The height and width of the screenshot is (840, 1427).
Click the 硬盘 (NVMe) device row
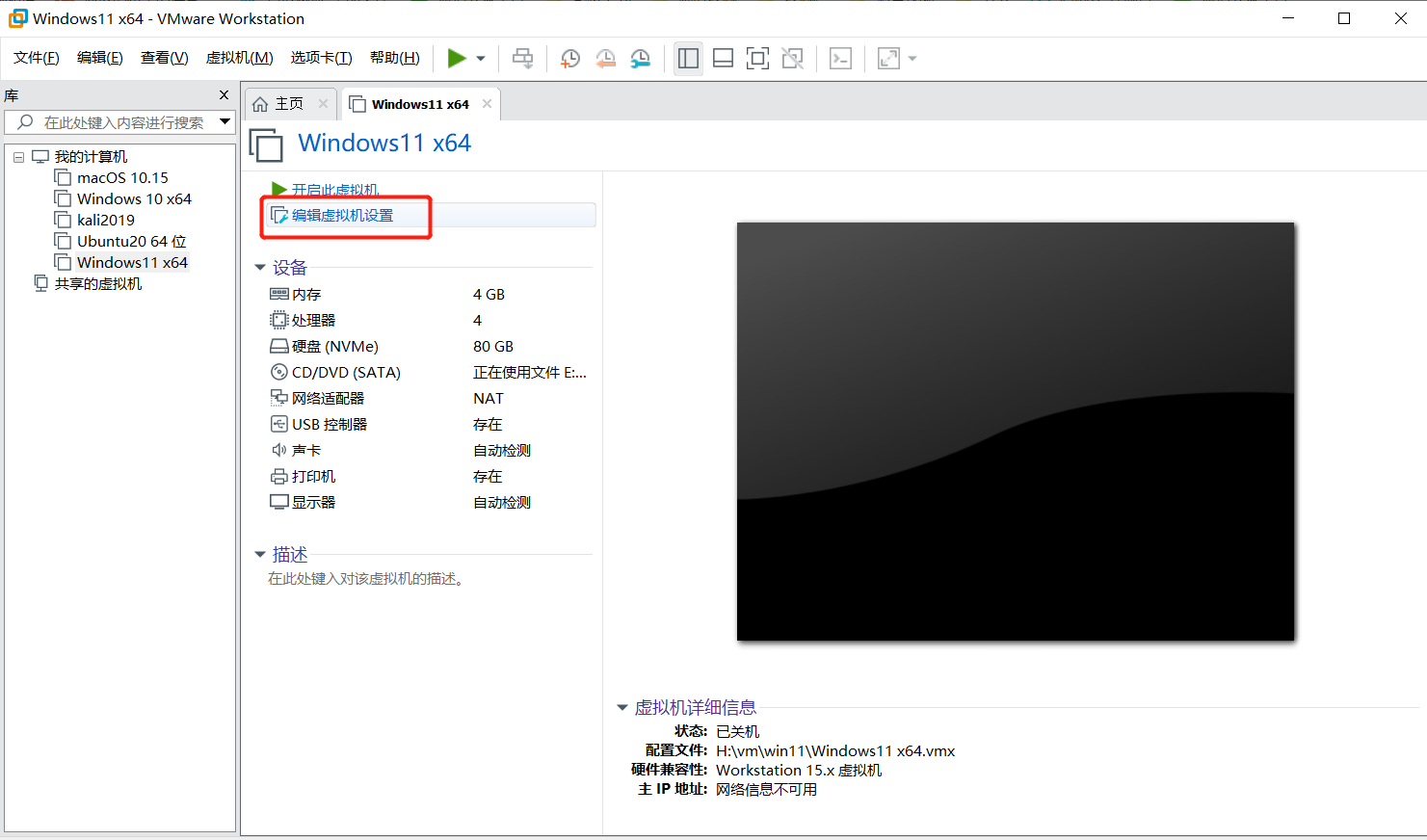[429, 346]
